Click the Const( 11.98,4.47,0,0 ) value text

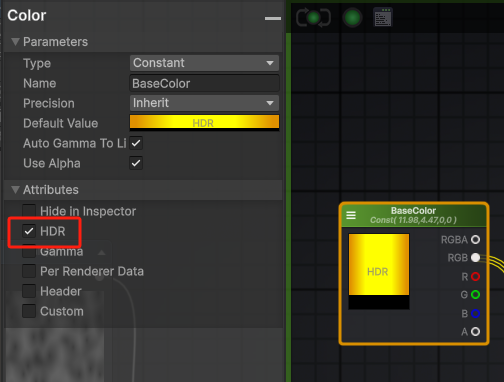(x=413, y=220)
